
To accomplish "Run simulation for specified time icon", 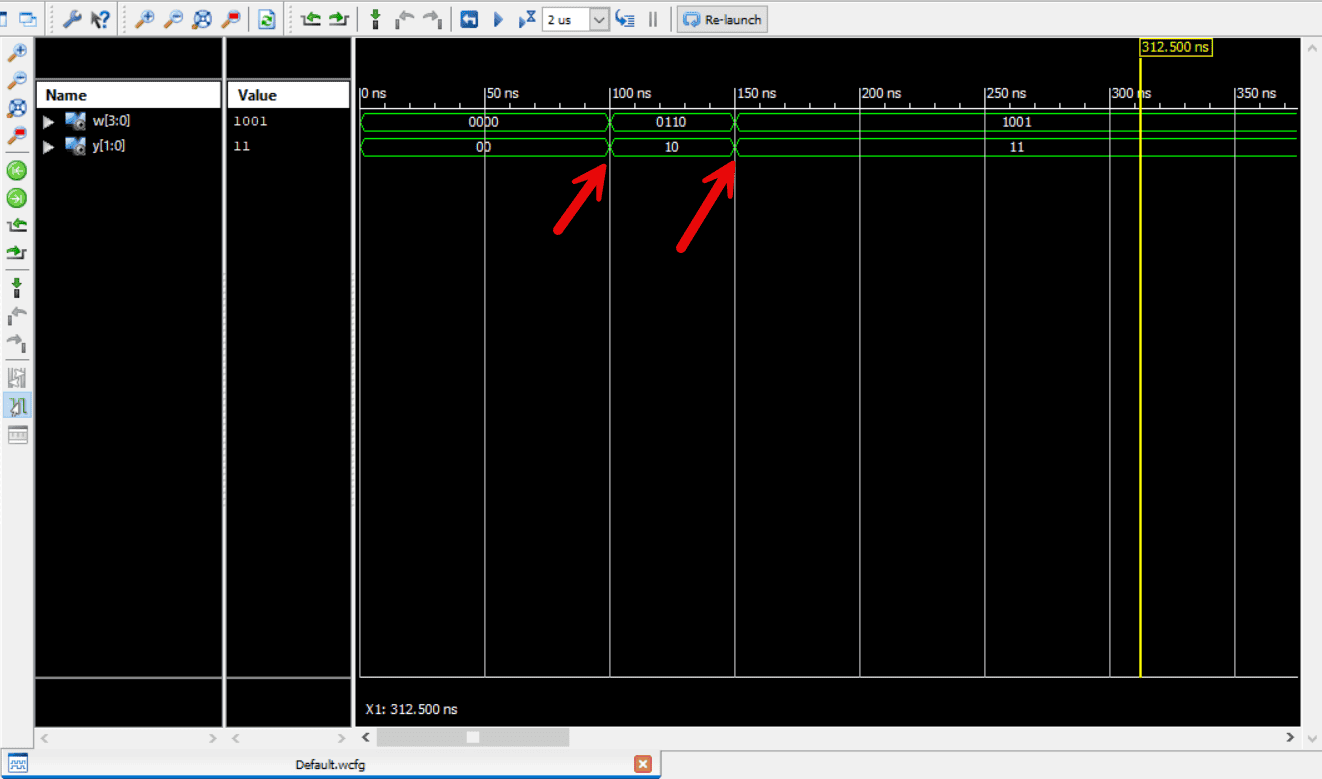I will (x=527, y=18).
